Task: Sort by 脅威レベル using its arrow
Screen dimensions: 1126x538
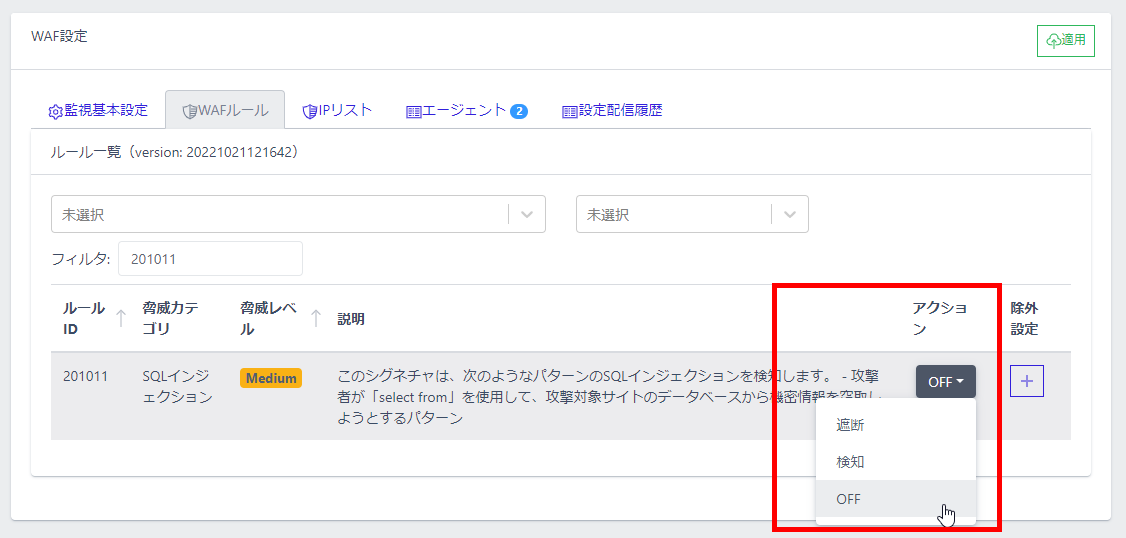Action: [x=316, y=319]
